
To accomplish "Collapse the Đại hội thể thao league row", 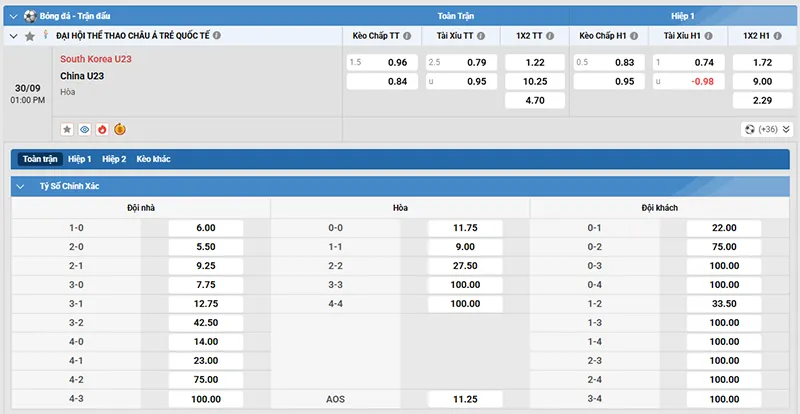I will [14, 36].
